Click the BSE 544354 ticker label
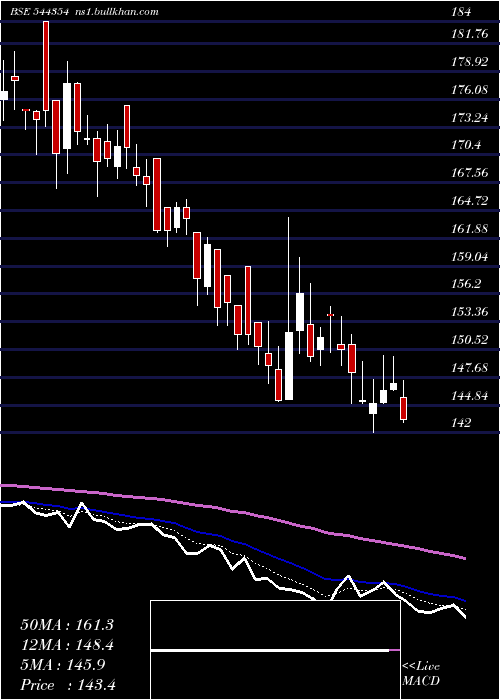Screen dimensions: 500x700 tap(39, 12)
